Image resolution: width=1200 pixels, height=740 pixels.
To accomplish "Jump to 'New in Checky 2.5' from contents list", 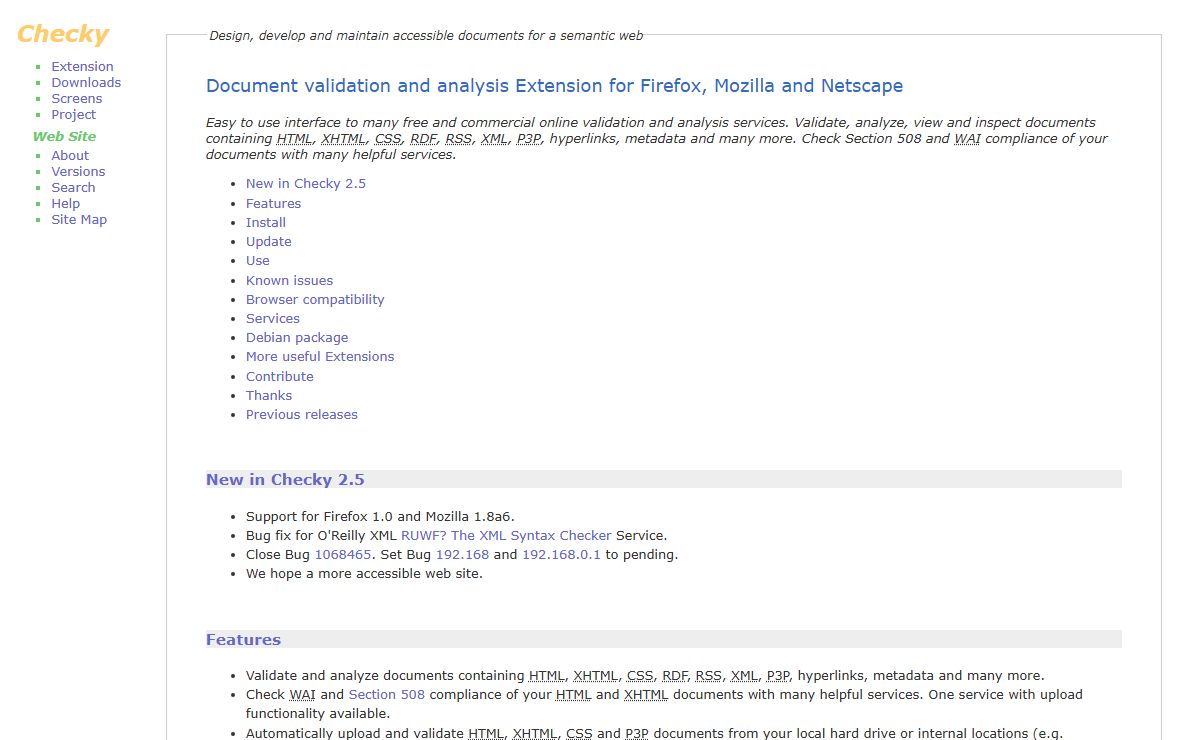I will 306,184.
